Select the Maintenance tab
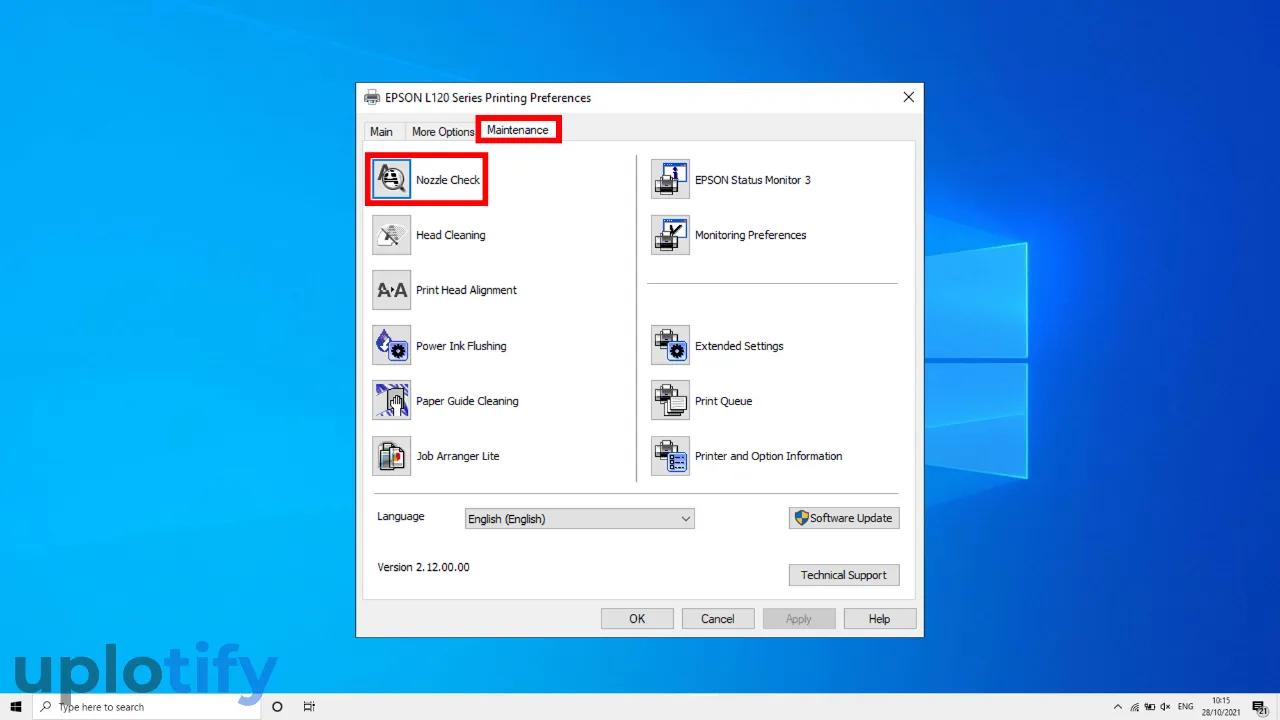Image resolution: width=1280 pixels, height=720 pixels. (x=518, y=130)
